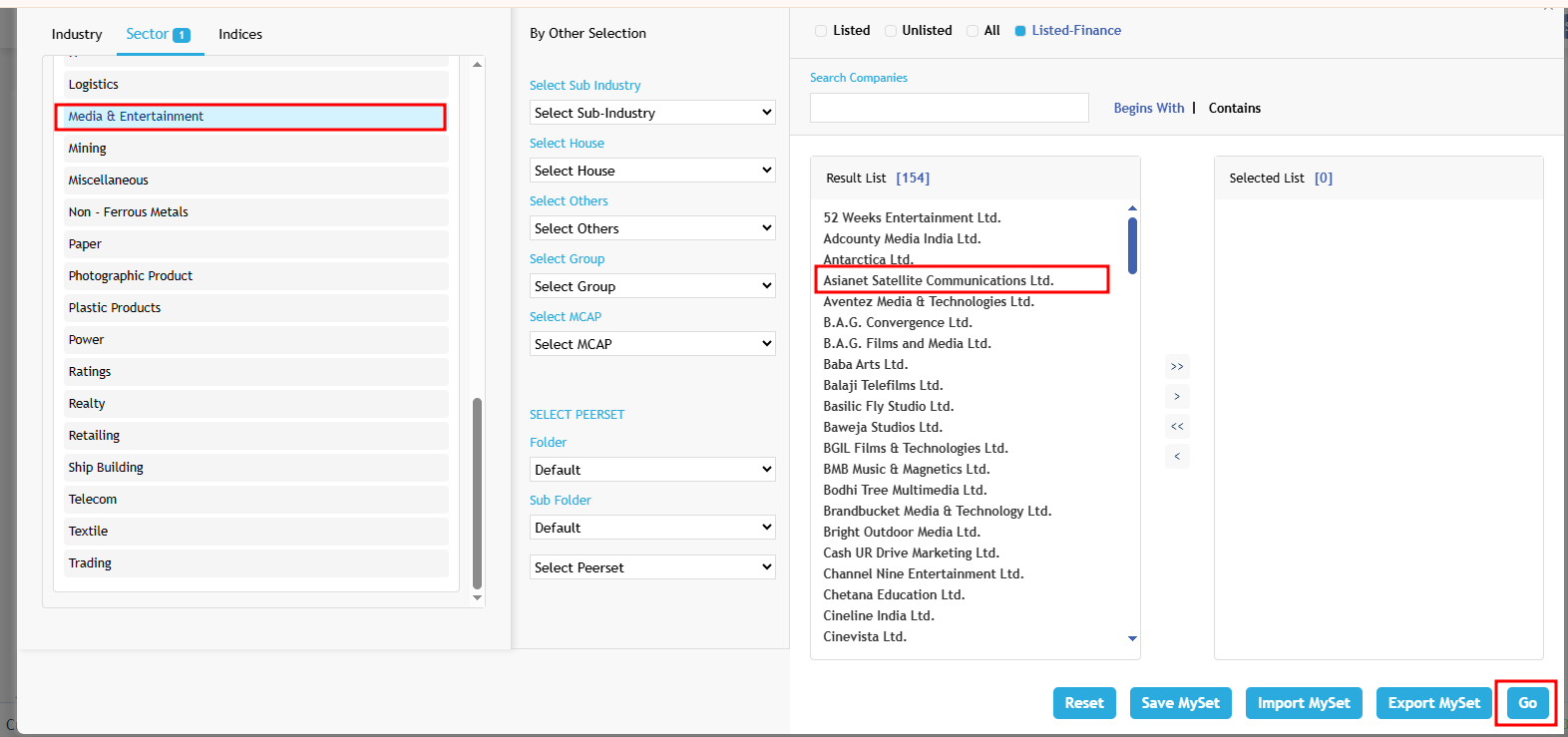Select Asianet Satellite Communications Ltd. in results
Screen dimensions: 1568x737
click(x=939, y=280)
